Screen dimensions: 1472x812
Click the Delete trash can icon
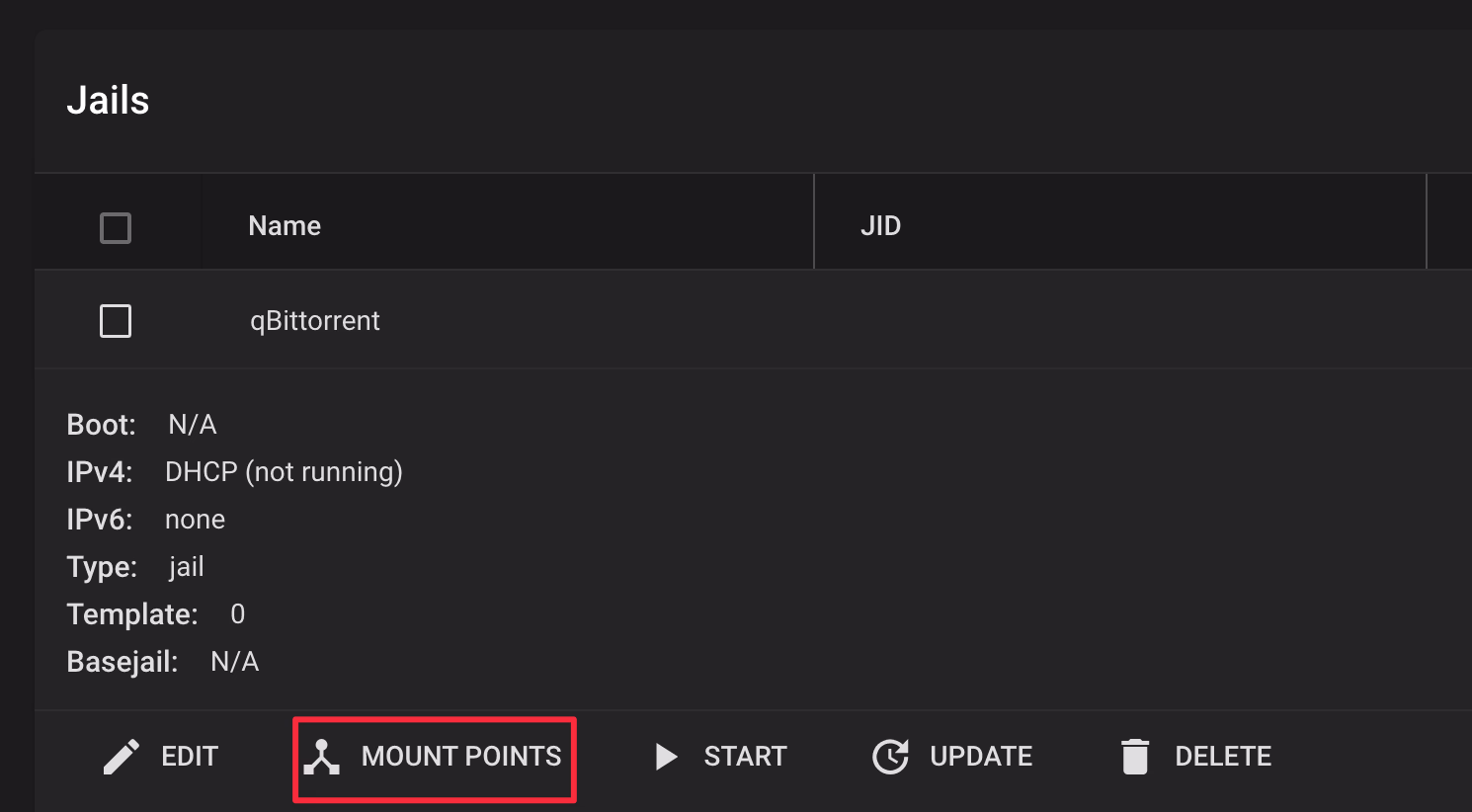(x=1135, y=757)
